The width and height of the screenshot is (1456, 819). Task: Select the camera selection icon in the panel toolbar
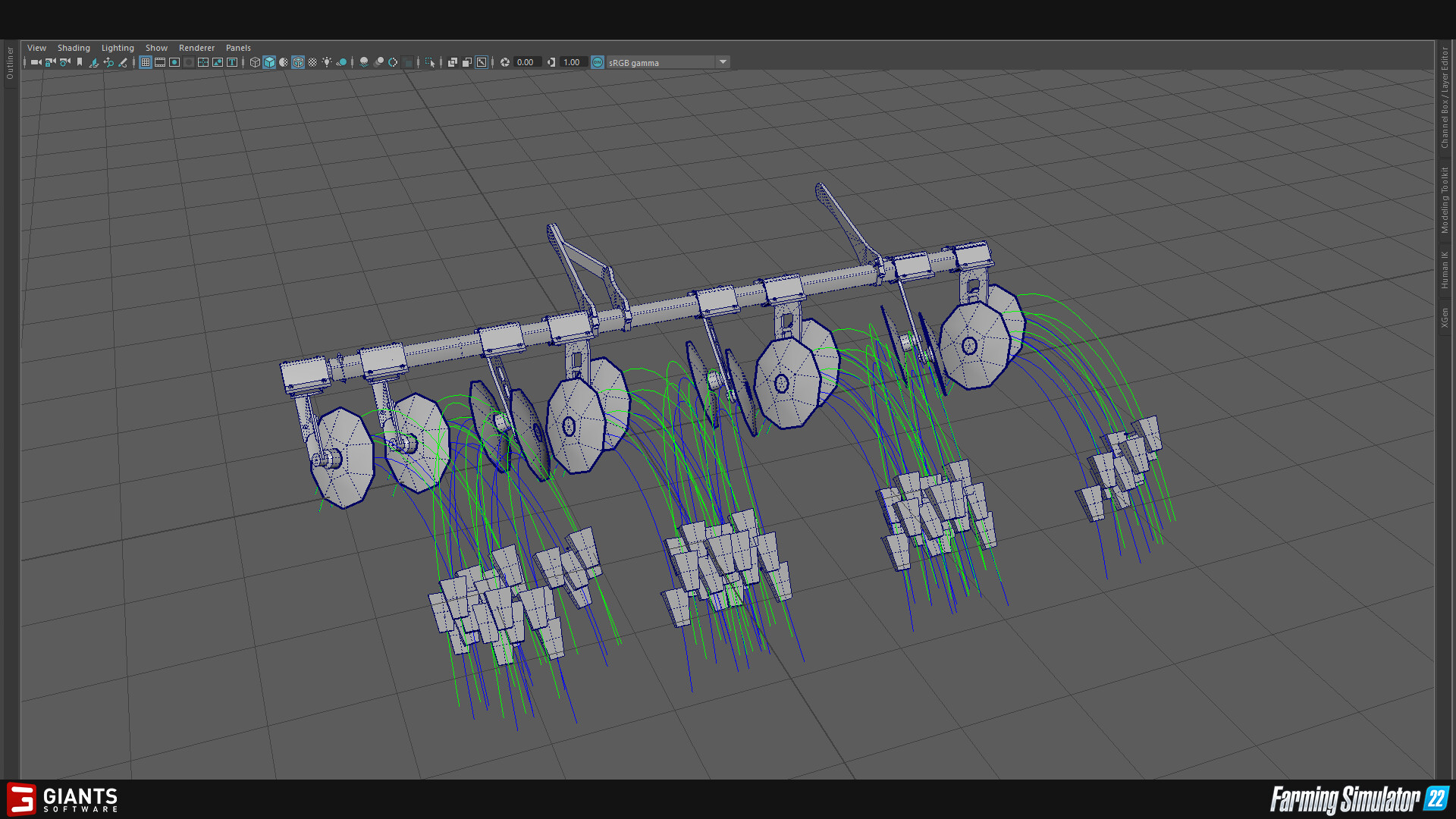click(x=35, y=62)
